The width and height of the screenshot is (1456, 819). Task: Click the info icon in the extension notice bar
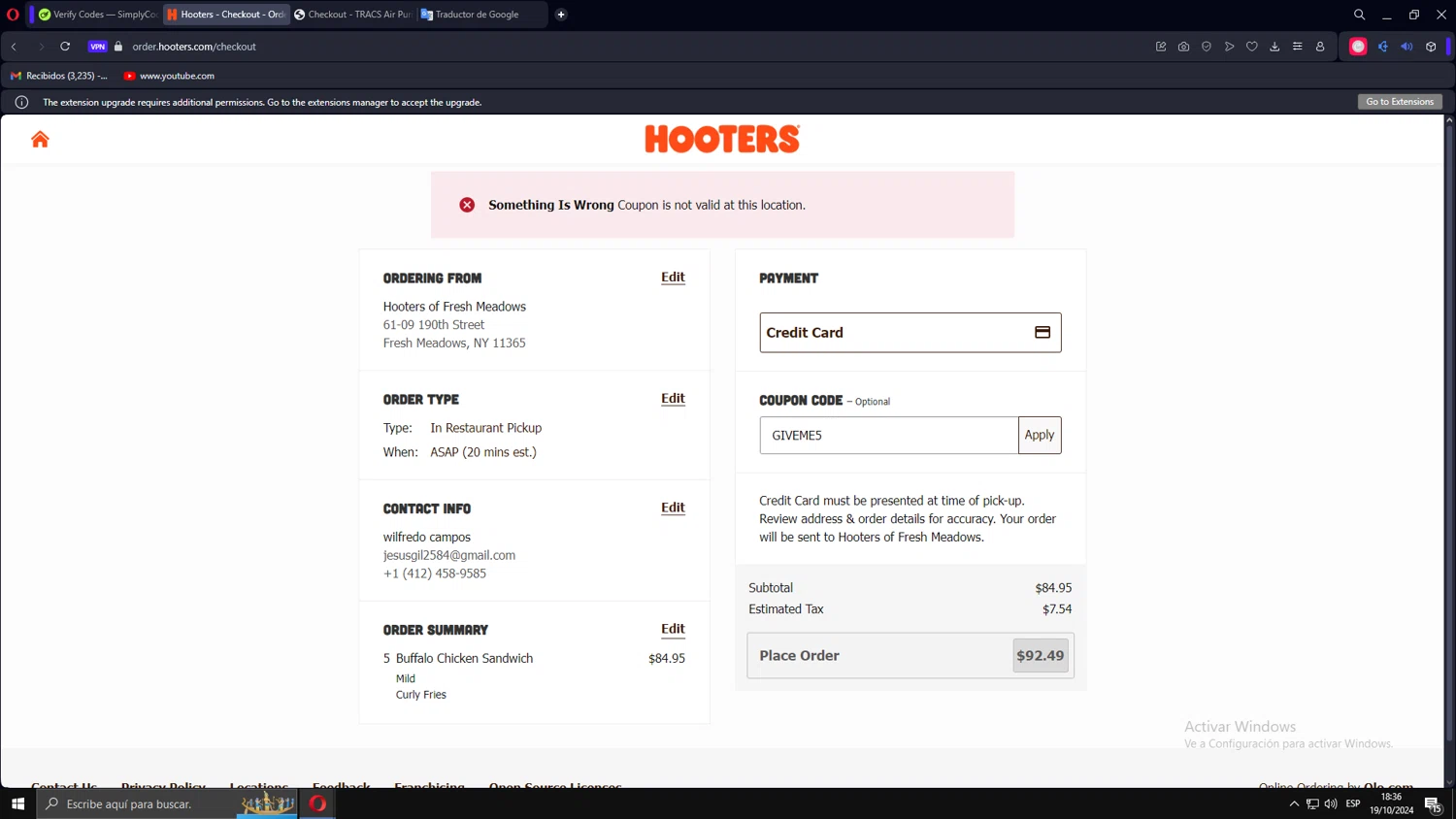point(21,102)
